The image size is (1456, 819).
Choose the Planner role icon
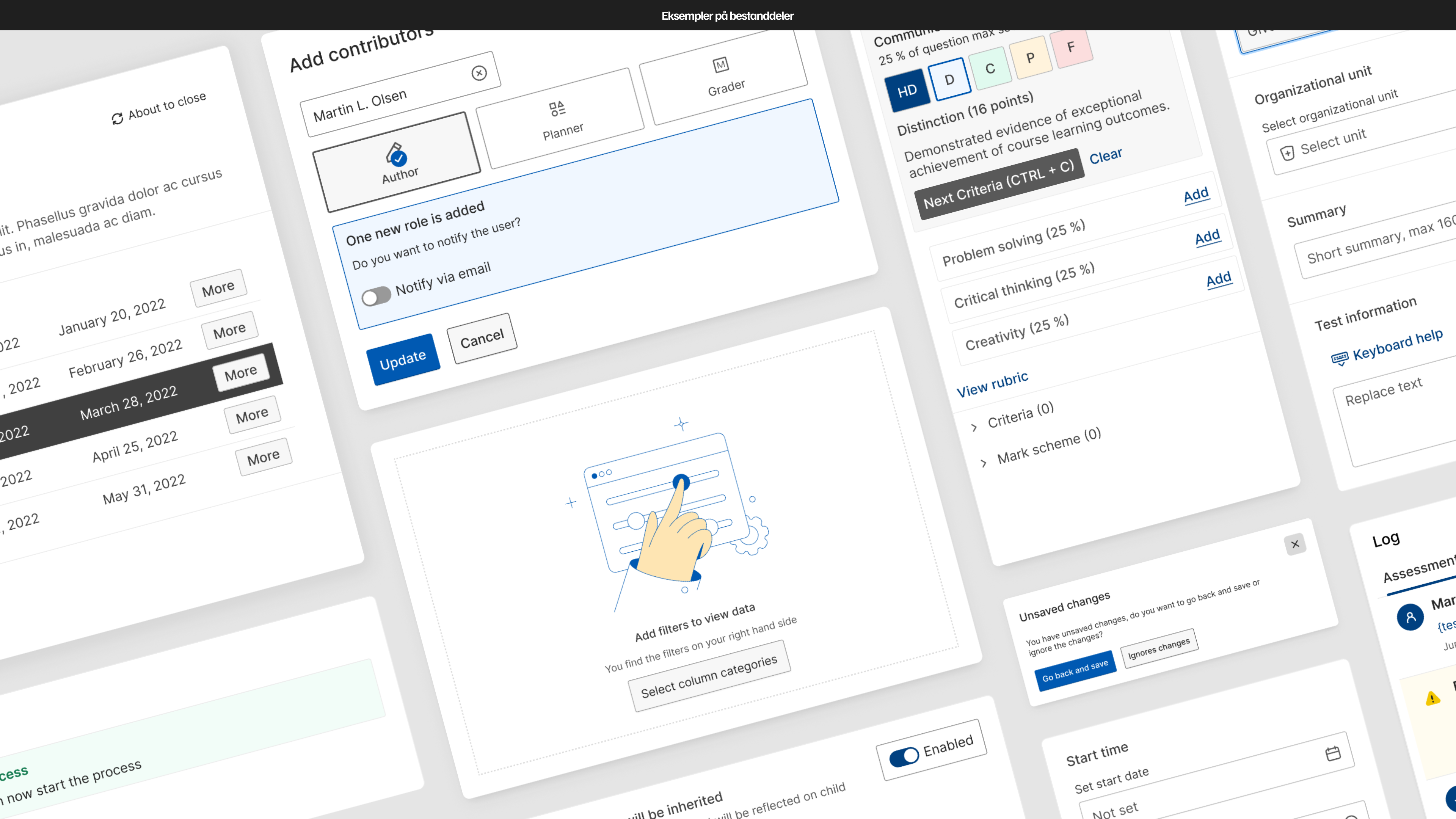click(x=557, y=108)
